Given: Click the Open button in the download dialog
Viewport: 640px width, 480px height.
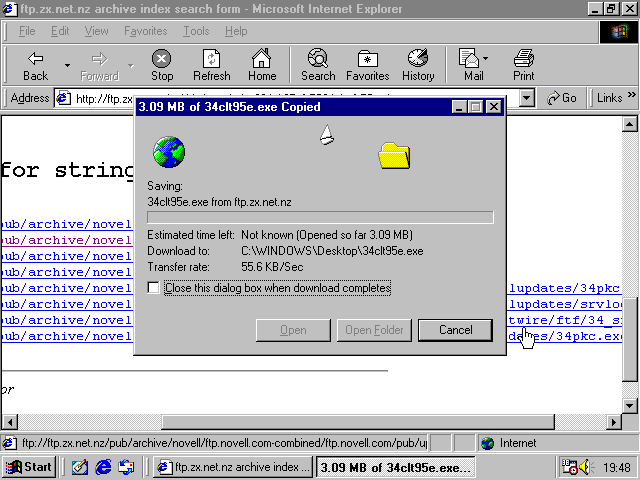Looking at the screenshot, I should pyautogui.click(x=293, y=330).
